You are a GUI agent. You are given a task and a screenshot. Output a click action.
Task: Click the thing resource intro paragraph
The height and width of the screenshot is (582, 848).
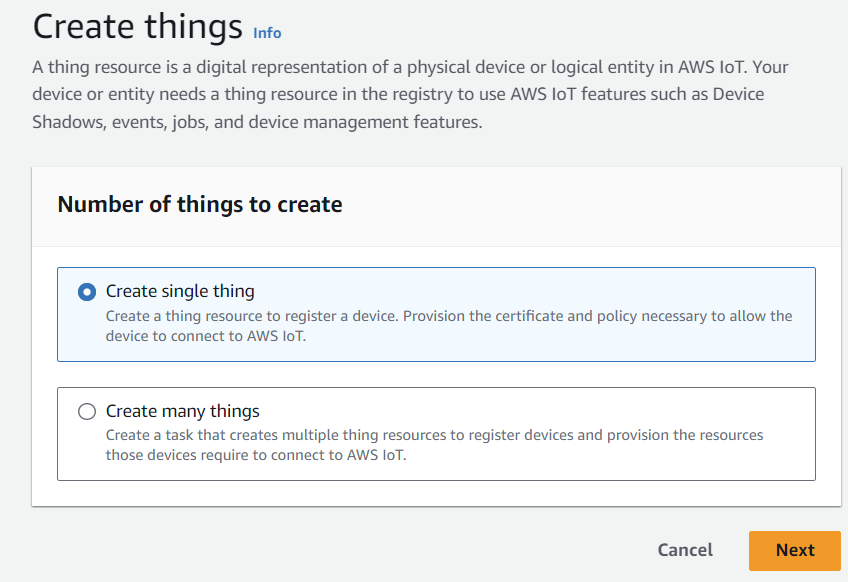[x=410, y=94]
